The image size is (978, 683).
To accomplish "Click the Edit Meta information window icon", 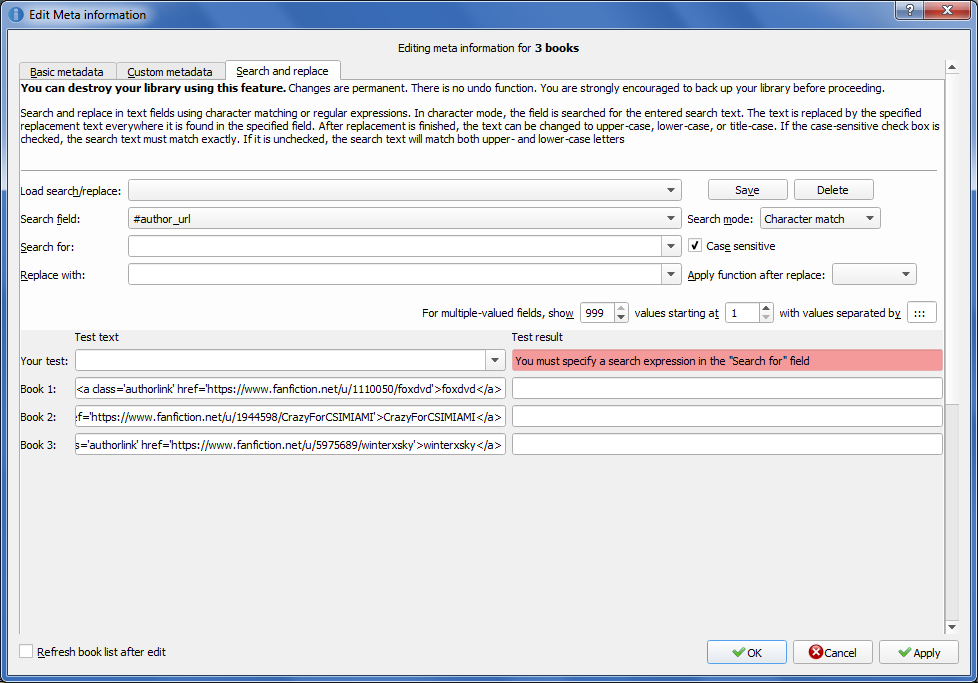I will point(15,14).
